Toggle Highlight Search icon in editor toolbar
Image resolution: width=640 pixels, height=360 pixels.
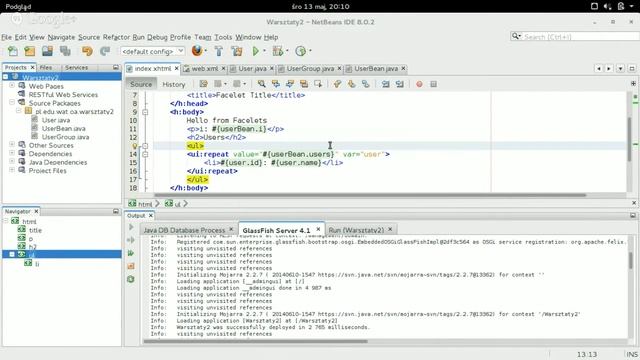pos(304,84)
